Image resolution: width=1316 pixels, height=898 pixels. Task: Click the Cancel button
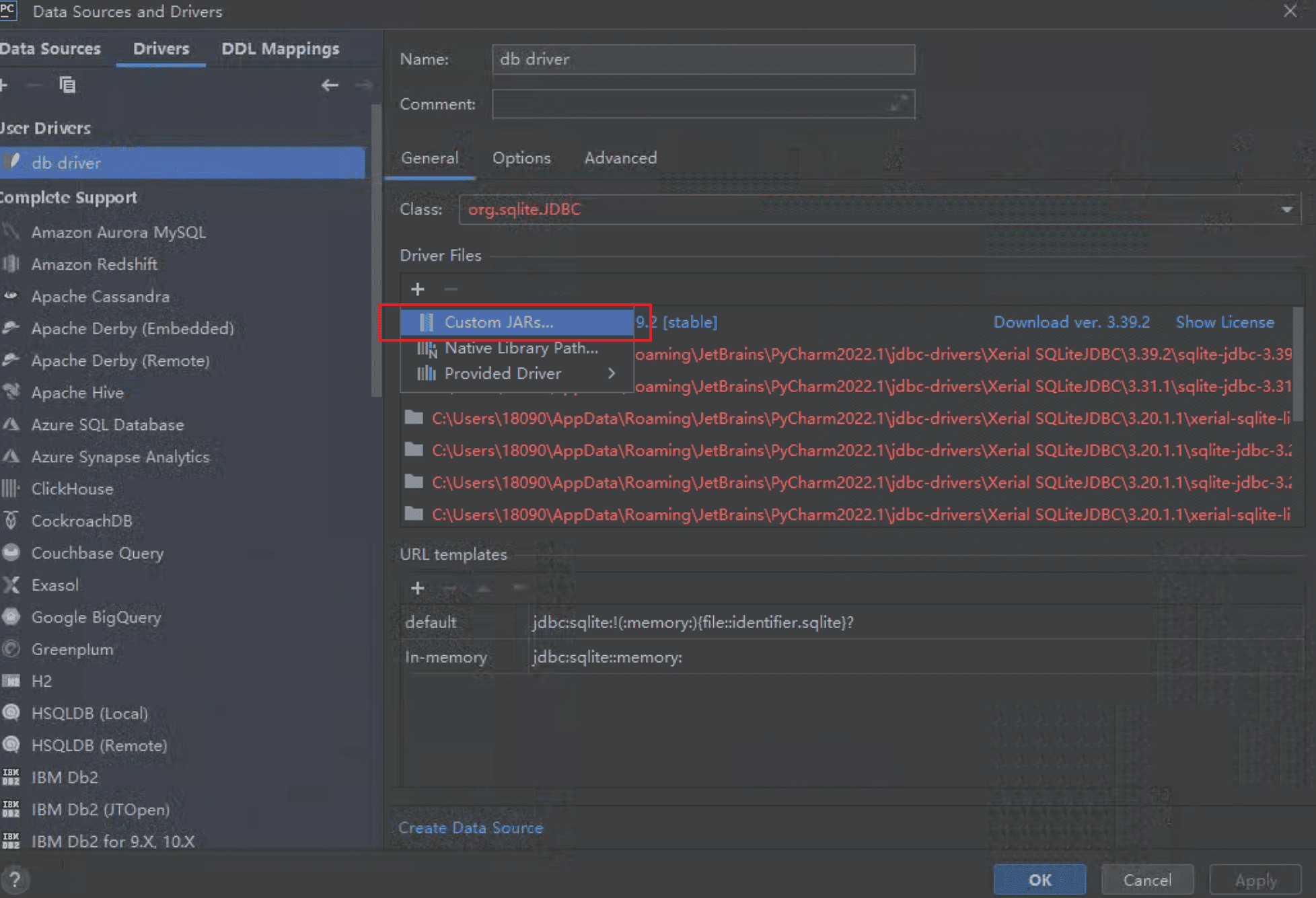(x=1147, y=880)
